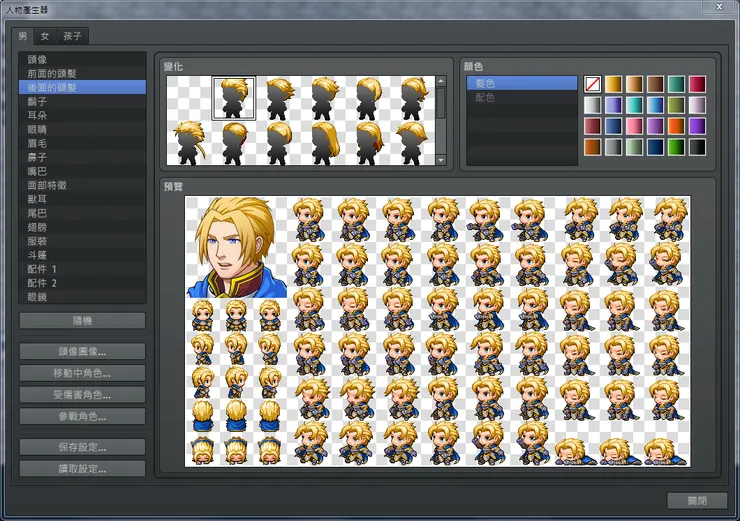Pick the crimson swatch in top row

click(x=697, y=84)
